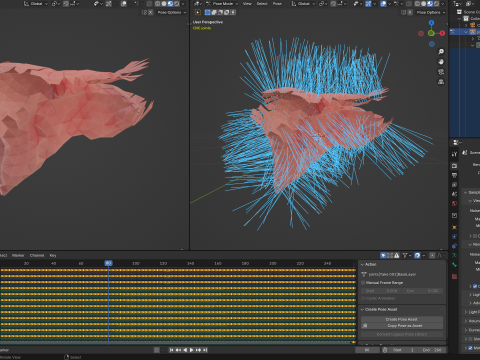
Task: Collapse the Create Pose Asset panel
Action: [x=362, y=309]
